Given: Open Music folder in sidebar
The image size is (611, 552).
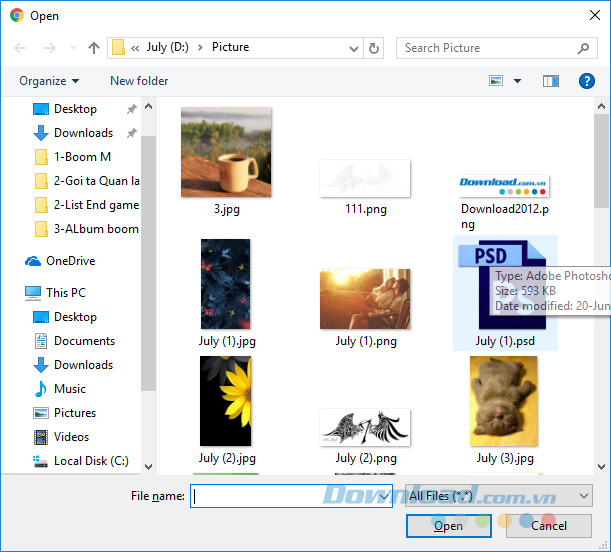Looking at the screenshot, I should click(69, 389).
